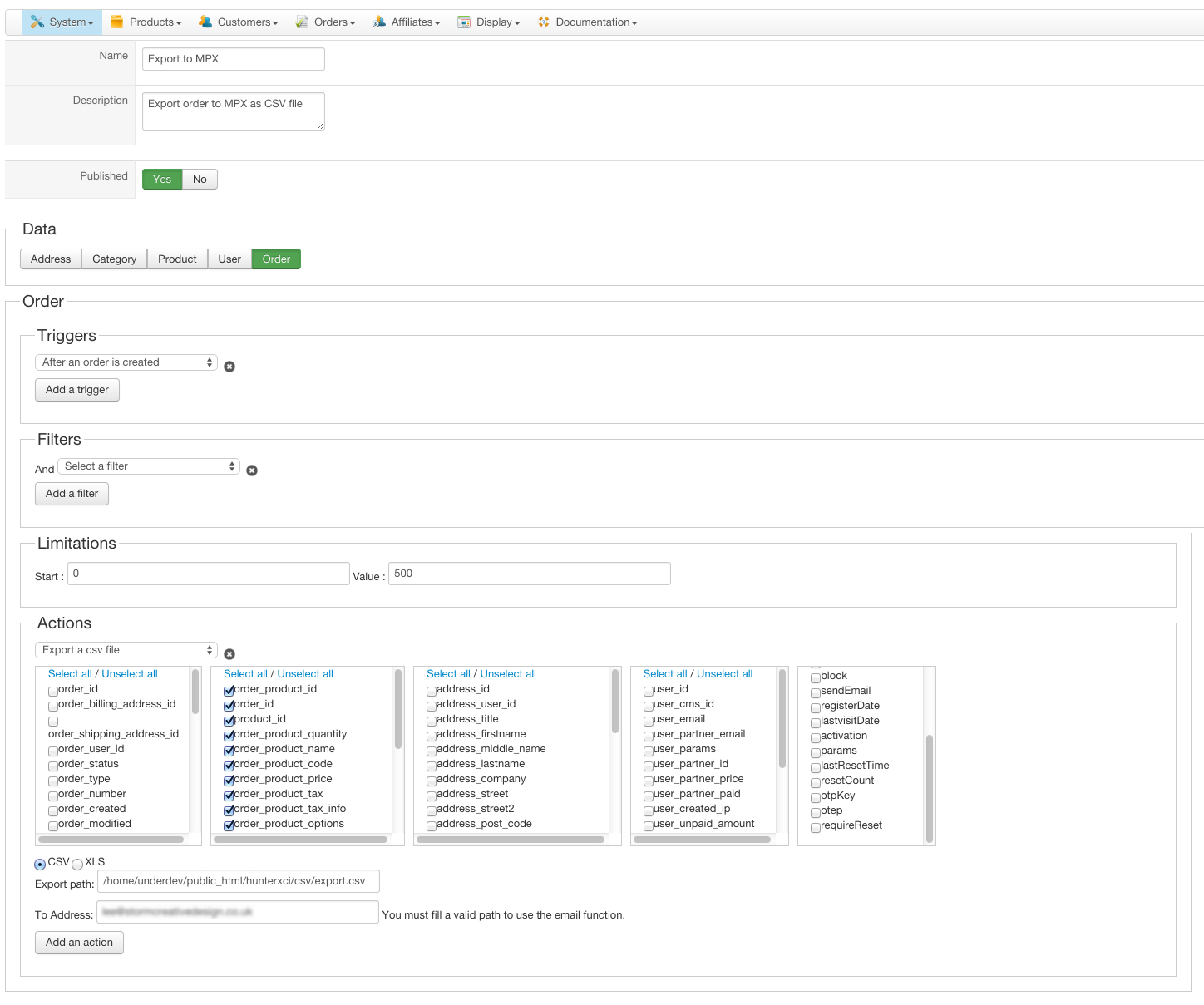This screenshot has width=1204, height=1005.
Task: Click the Limitations Start input field
Action: click(x=209, y=574)
